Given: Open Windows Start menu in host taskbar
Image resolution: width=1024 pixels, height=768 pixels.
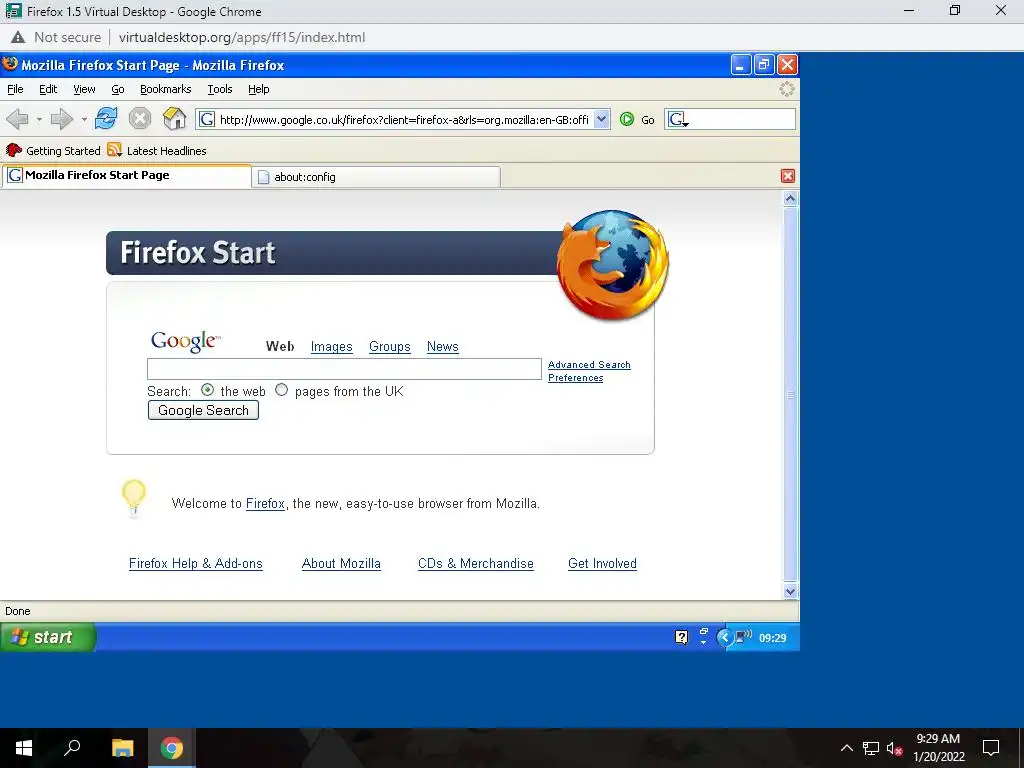Looking at the screenshot, I should click(24, 748).
